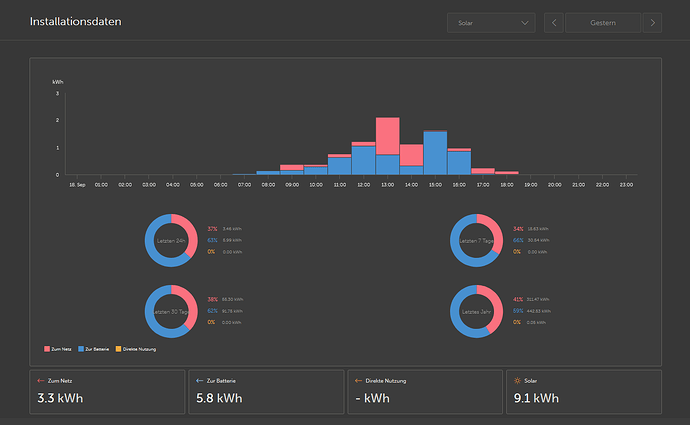Click the 9.1 kWh Solar value

tap(536, 398)
